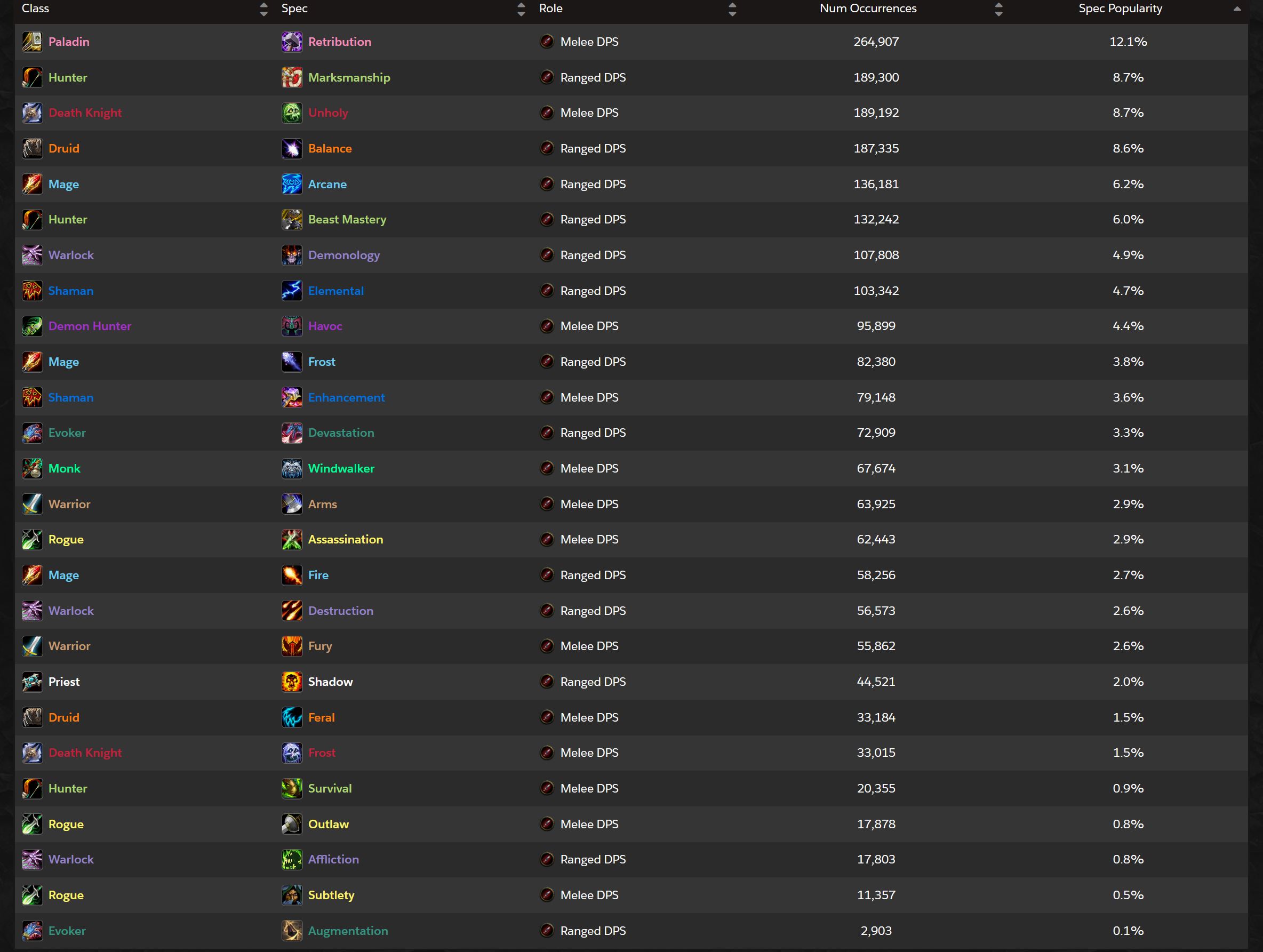
Task: Open the Priest class link
Action: click(64, 682)
